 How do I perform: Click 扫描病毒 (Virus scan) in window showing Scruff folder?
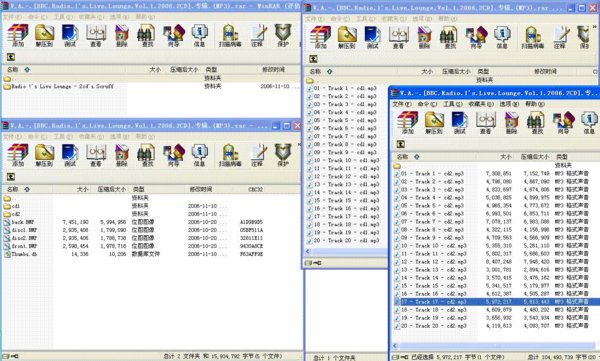click(230, 35)
